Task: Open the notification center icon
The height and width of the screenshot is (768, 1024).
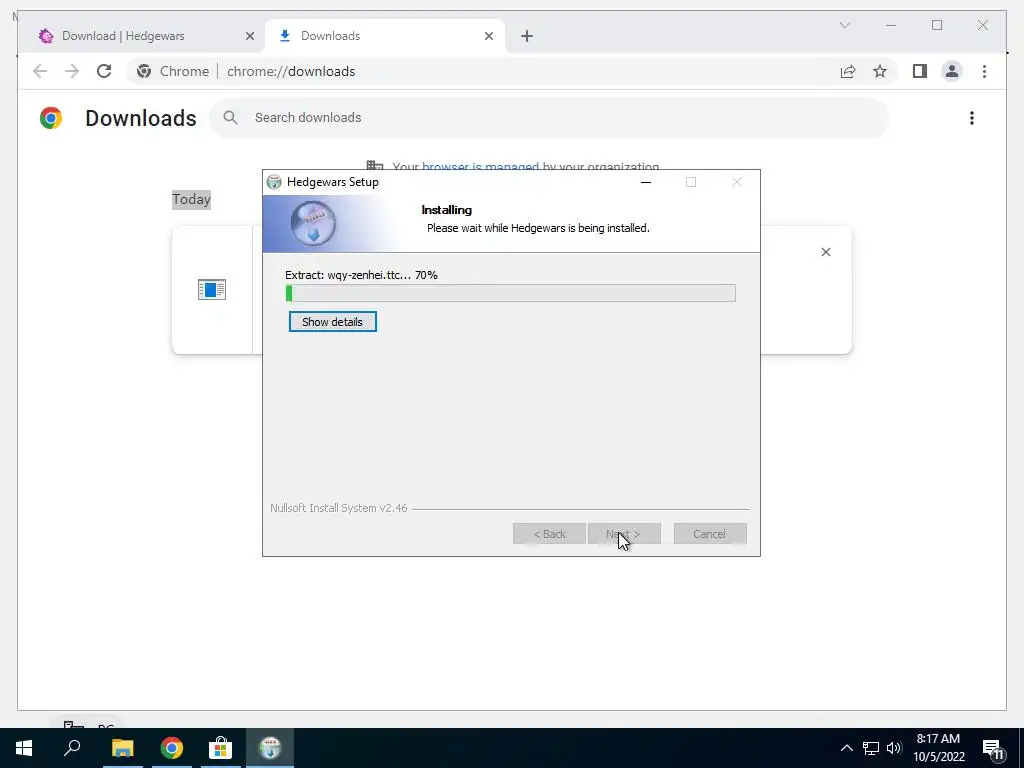Action: tap(993, 749)
